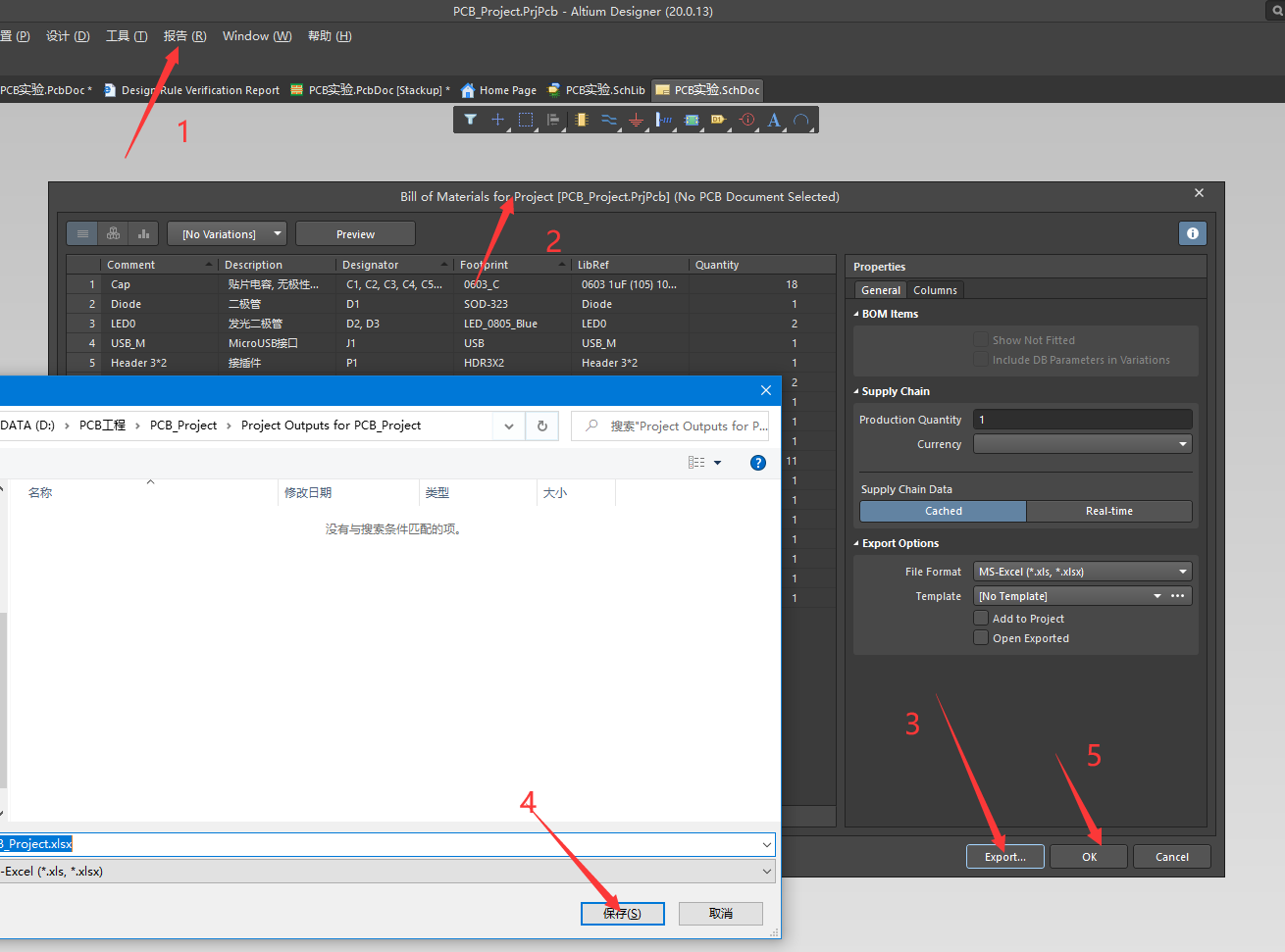
Task: Switch to Design Rule Verification Report tab
Action: tap(191, 90)
